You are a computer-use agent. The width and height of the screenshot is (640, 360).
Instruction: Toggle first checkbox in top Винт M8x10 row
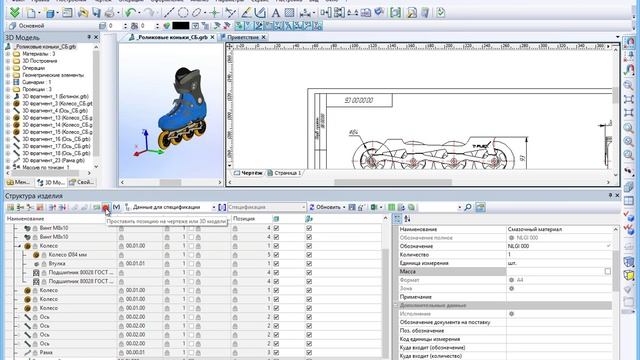[276, 228]
